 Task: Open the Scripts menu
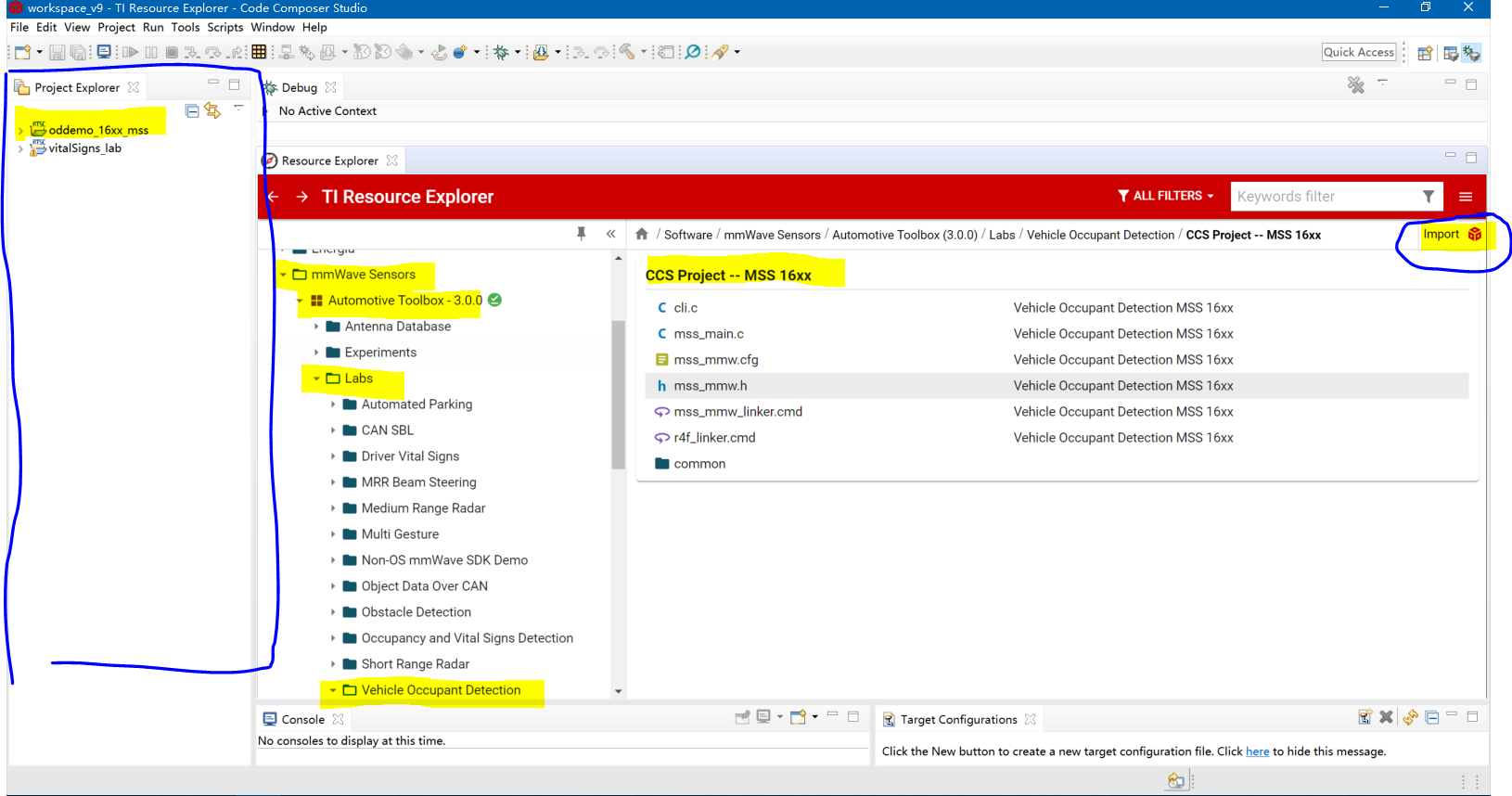[x=225, y=27]
